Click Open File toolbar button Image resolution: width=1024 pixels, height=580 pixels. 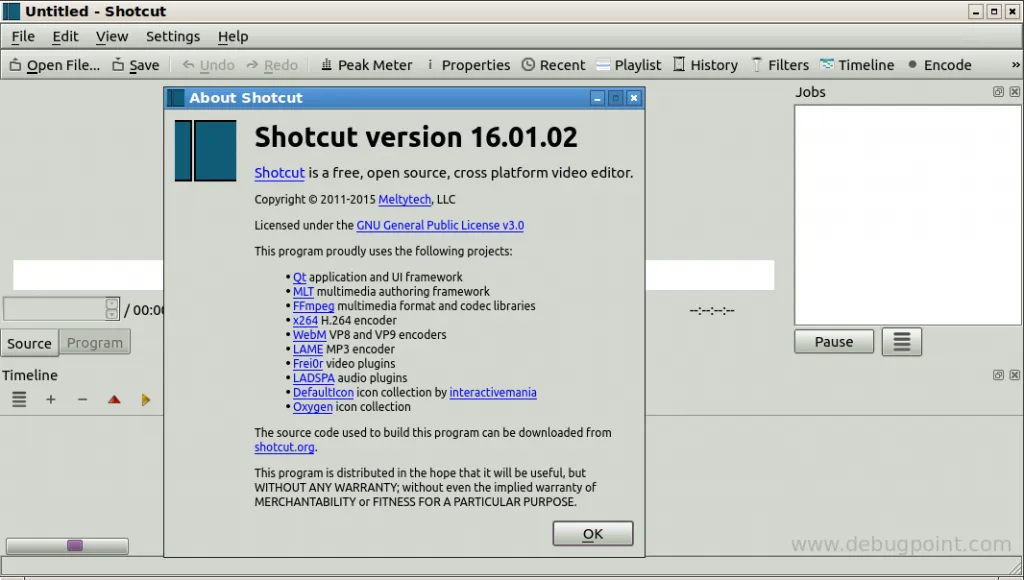(55, 65)
